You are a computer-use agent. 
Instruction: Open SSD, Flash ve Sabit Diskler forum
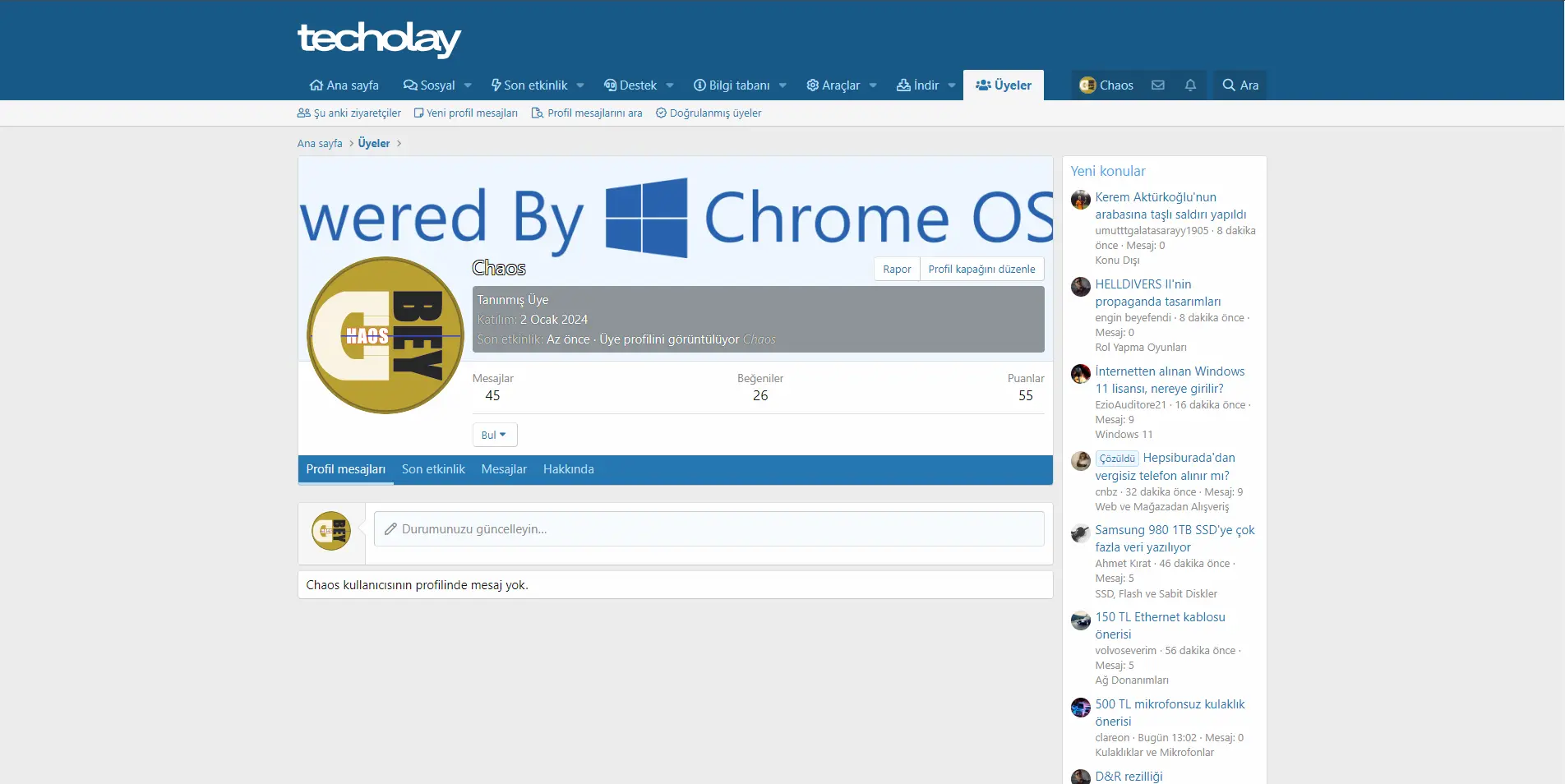pos(1156,594)
